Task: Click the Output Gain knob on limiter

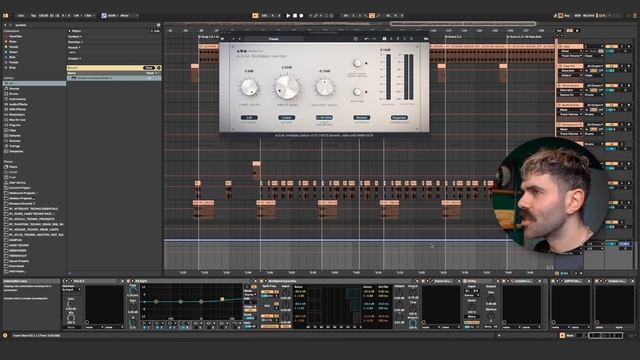Action: [x=324, y=87]
